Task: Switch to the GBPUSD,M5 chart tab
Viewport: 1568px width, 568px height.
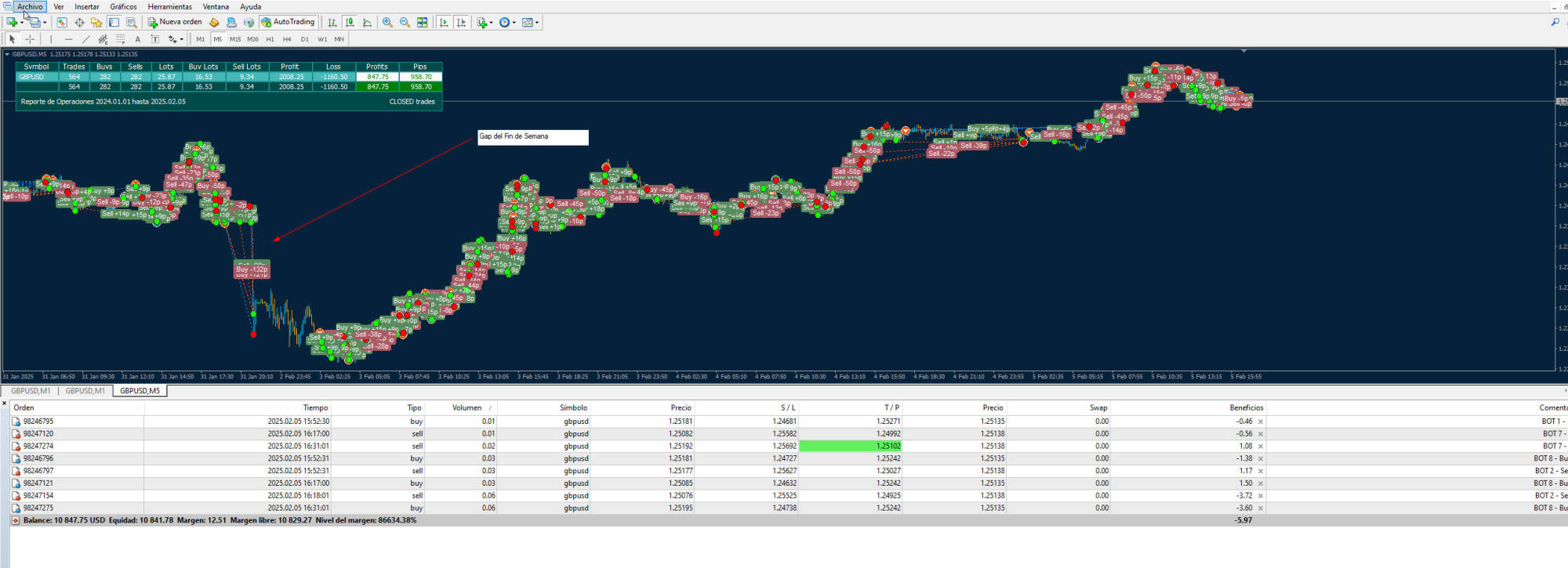Action: pyautogui.click(x=140, y=391)
